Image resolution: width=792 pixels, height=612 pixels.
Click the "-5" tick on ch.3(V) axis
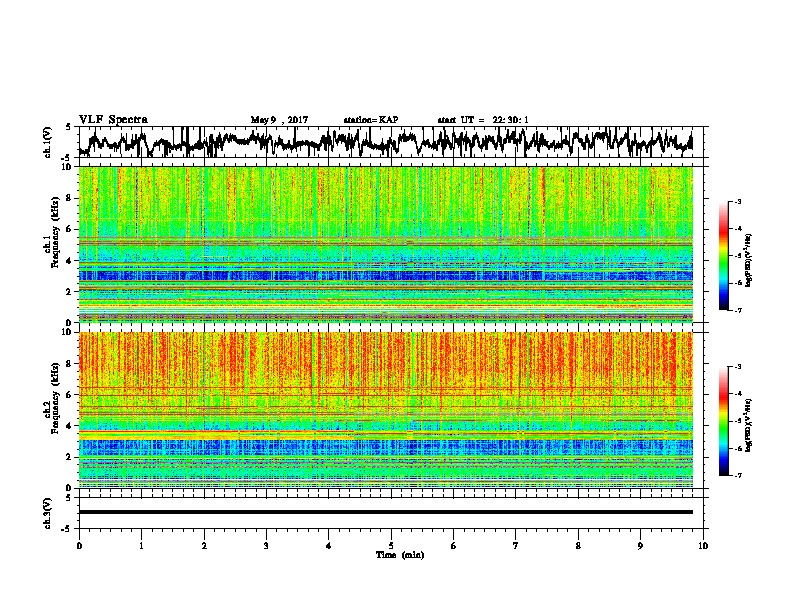click(x=68, y=529)
